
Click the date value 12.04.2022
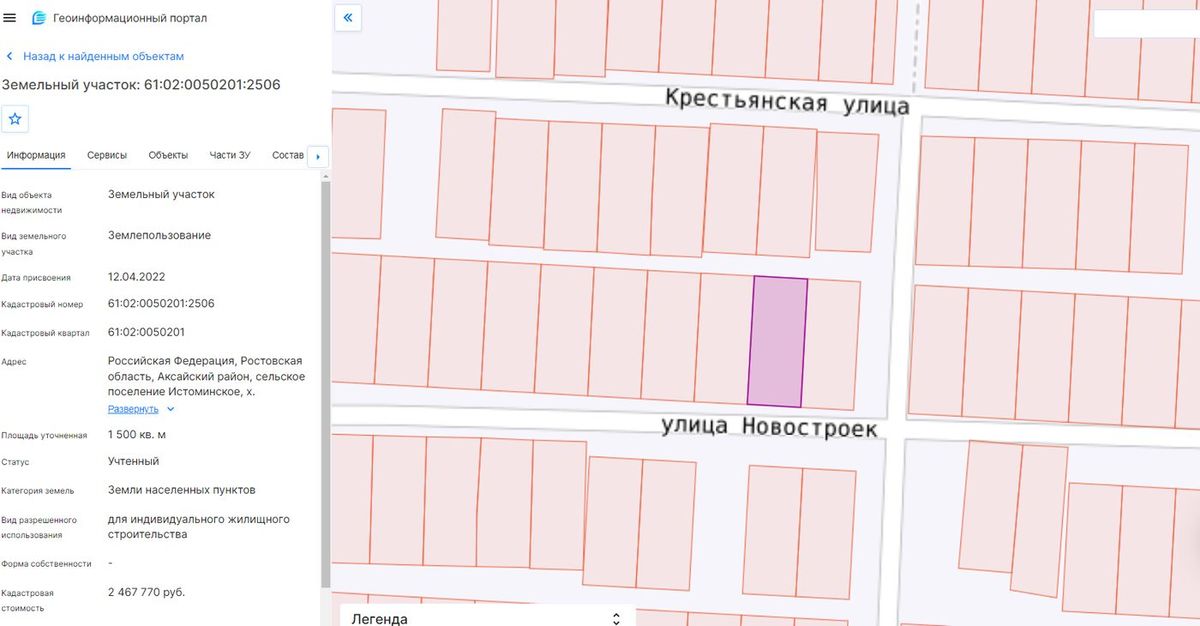(137, 277)
